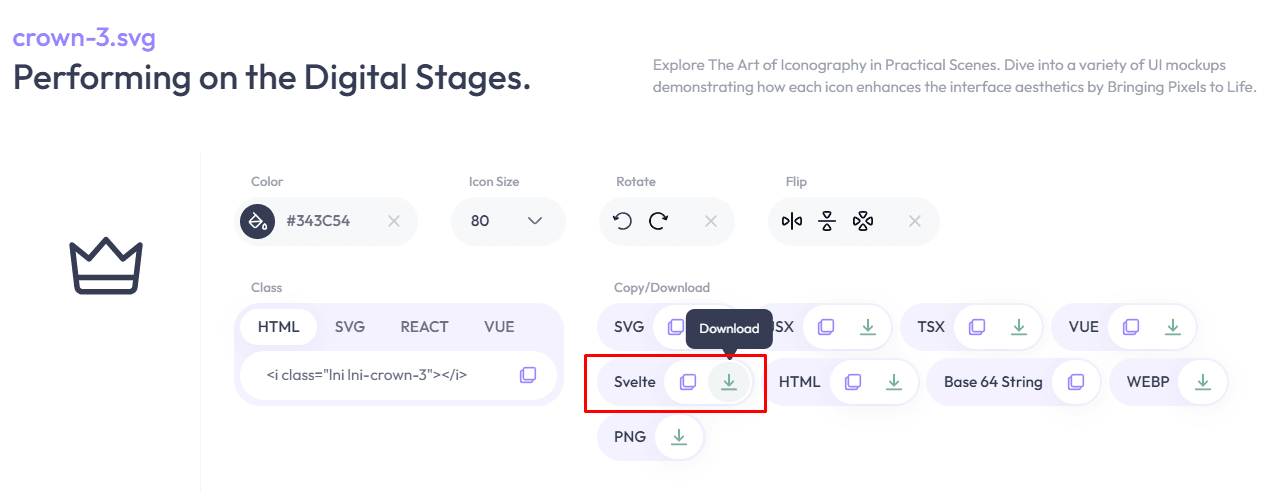Flip the icon vertically

[x=827, y=221]
